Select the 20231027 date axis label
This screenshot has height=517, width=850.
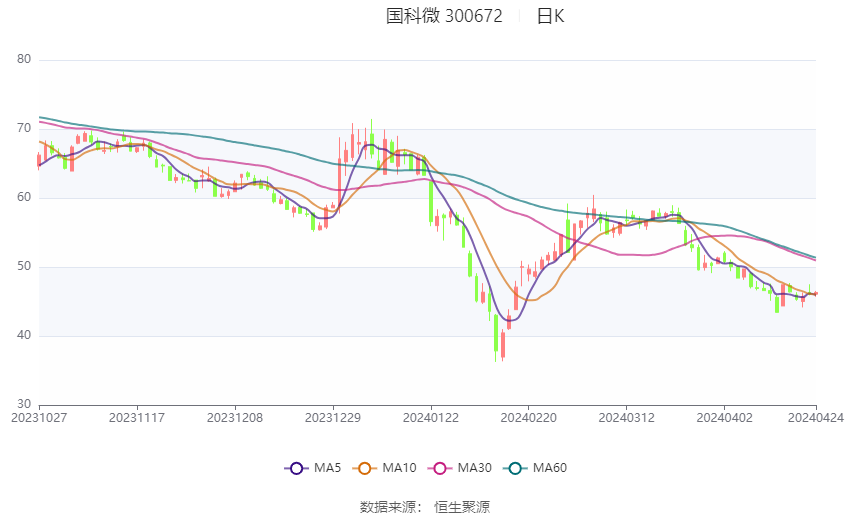click(x=39, y=418)
